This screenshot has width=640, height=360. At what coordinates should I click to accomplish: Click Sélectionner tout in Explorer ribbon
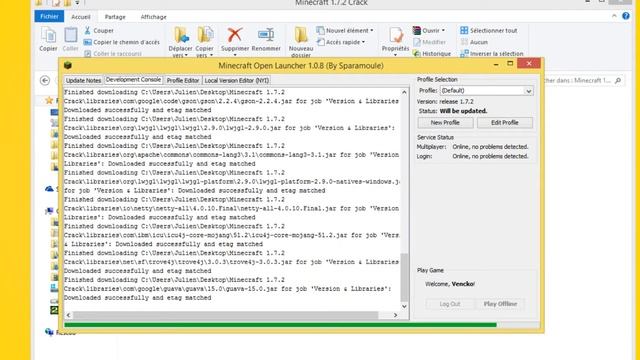[489, 31]
